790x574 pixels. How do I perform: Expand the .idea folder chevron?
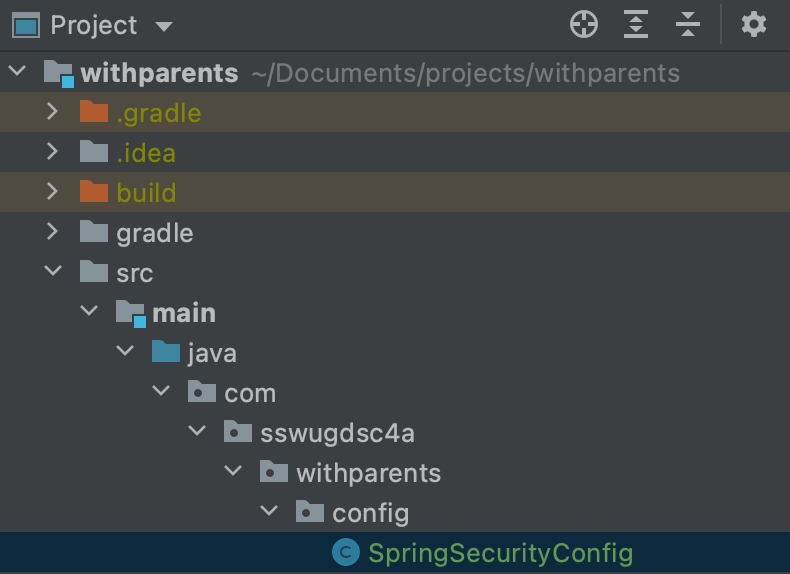click(52, 151)
